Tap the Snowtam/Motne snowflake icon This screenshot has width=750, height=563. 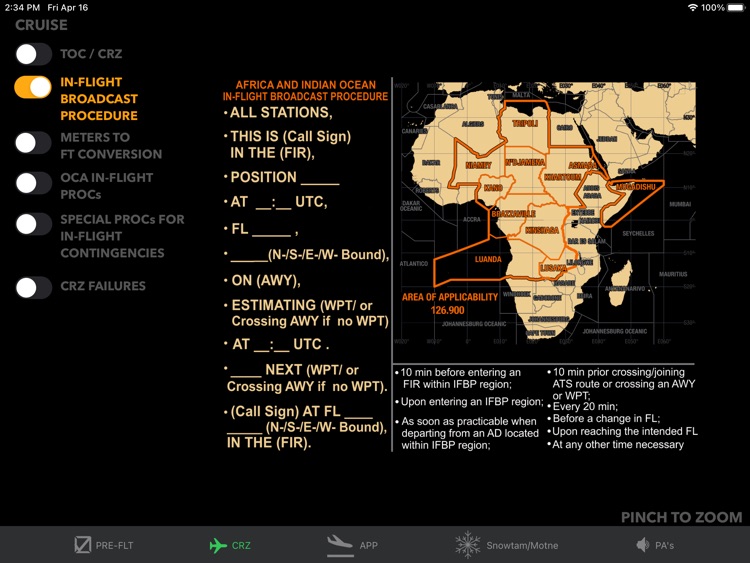(467, 545)
